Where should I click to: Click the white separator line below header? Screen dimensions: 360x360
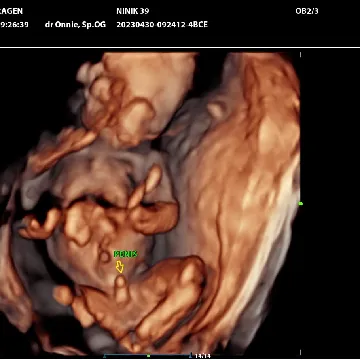tap(180, 48)
